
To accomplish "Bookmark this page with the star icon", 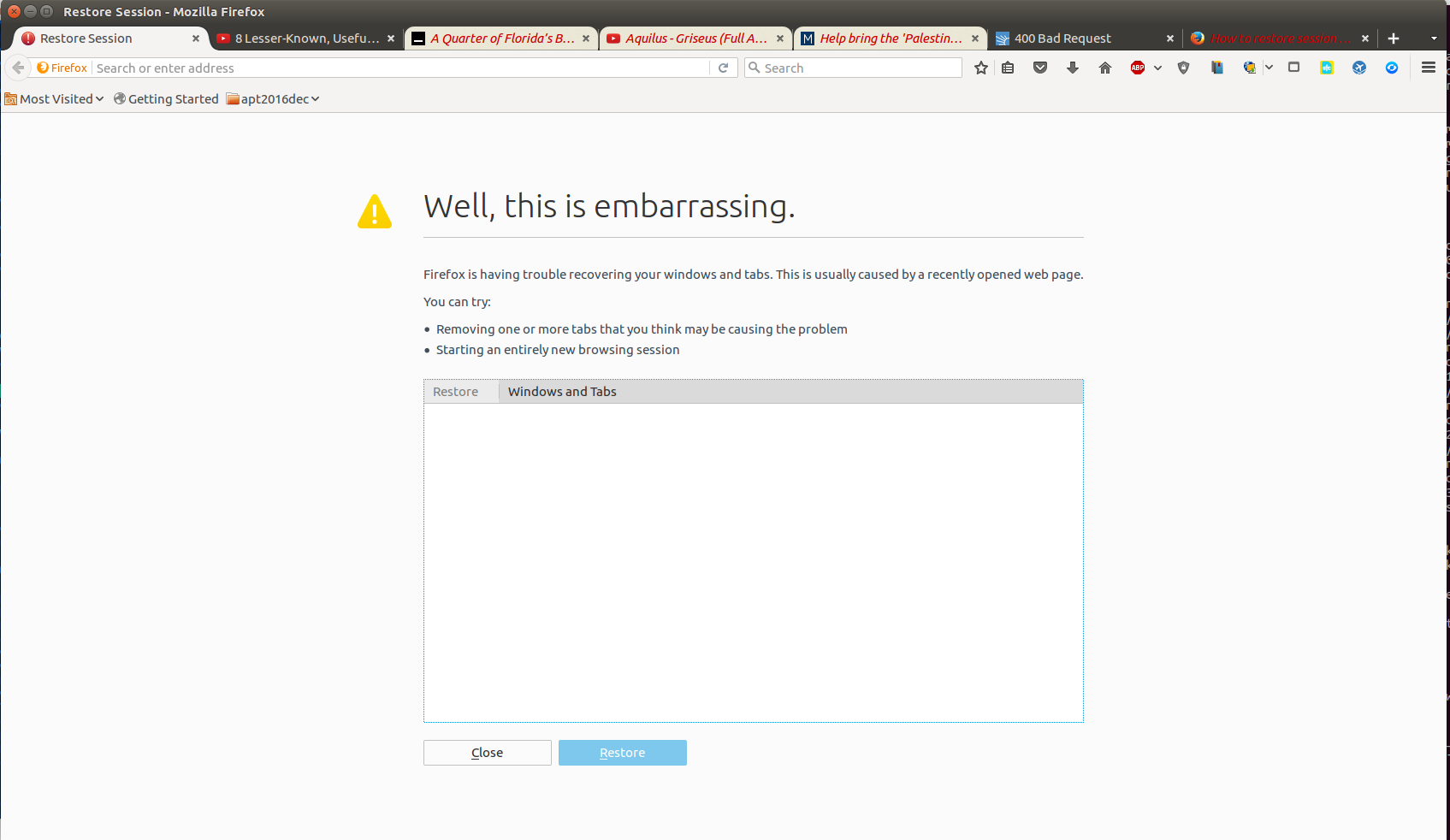I will coord(981,68).
